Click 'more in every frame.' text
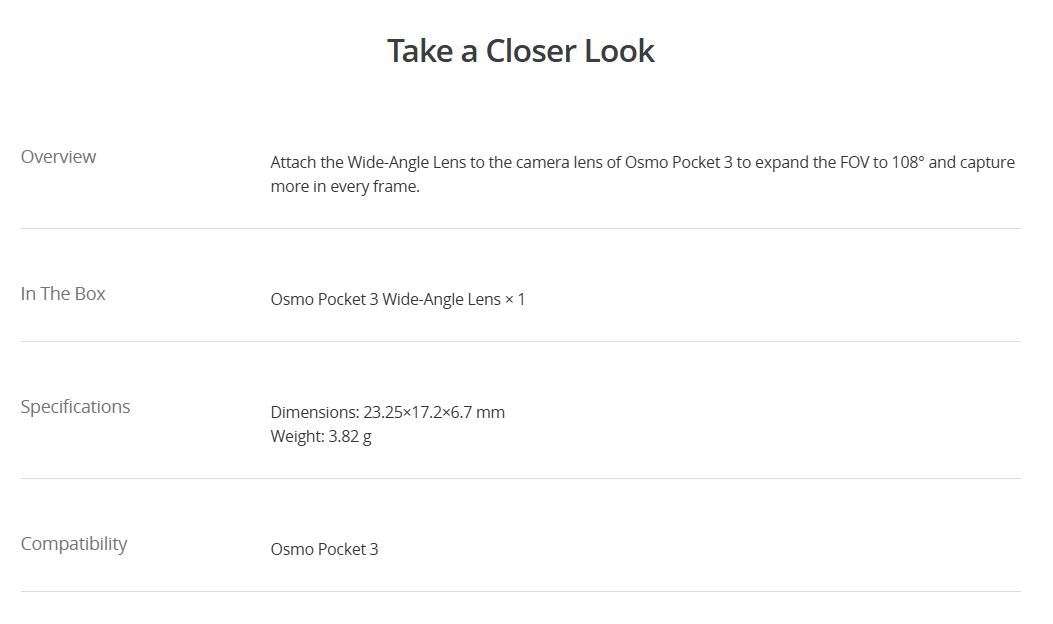 (x=345, y=187)
